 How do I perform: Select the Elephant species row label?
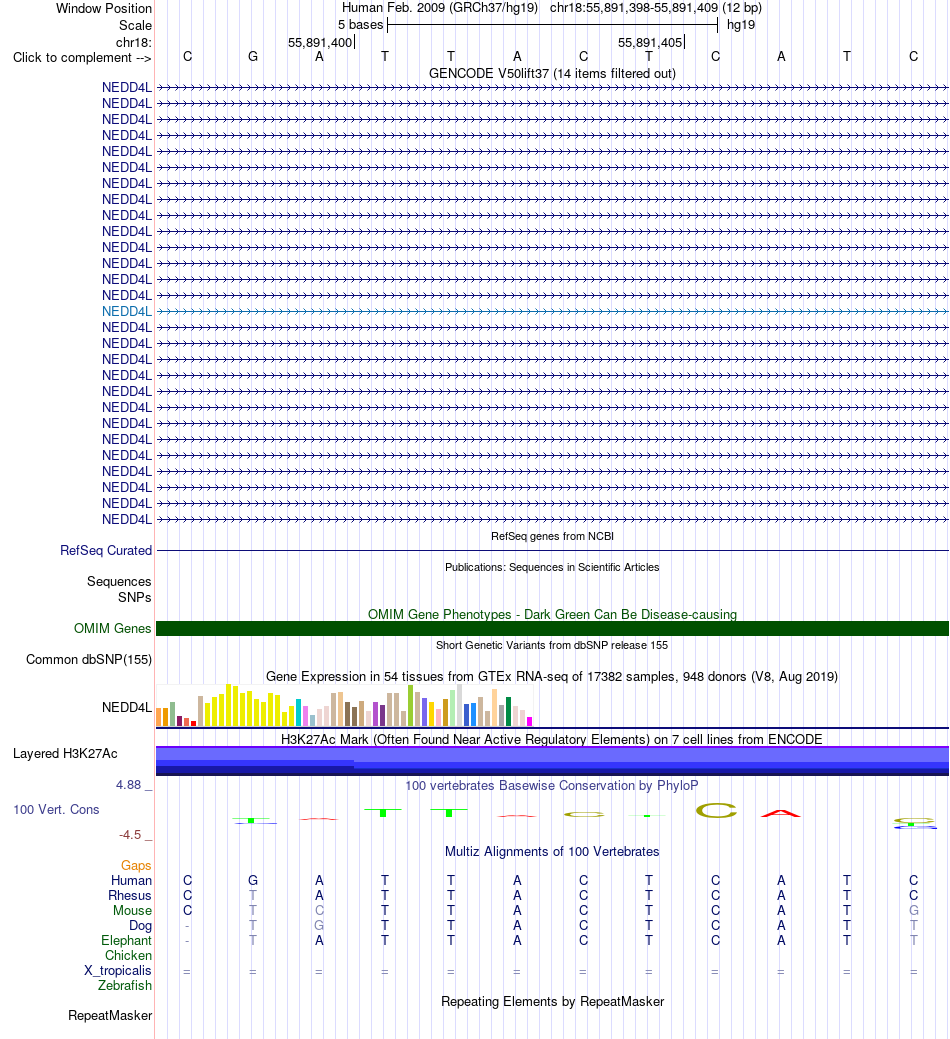(126, 941)
